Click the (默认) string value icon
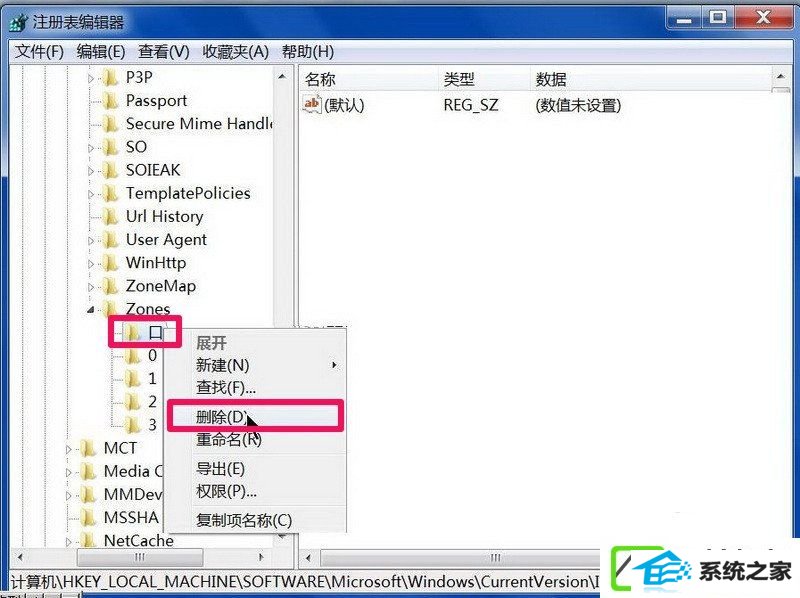800x598 pixels. click(312, 105)
